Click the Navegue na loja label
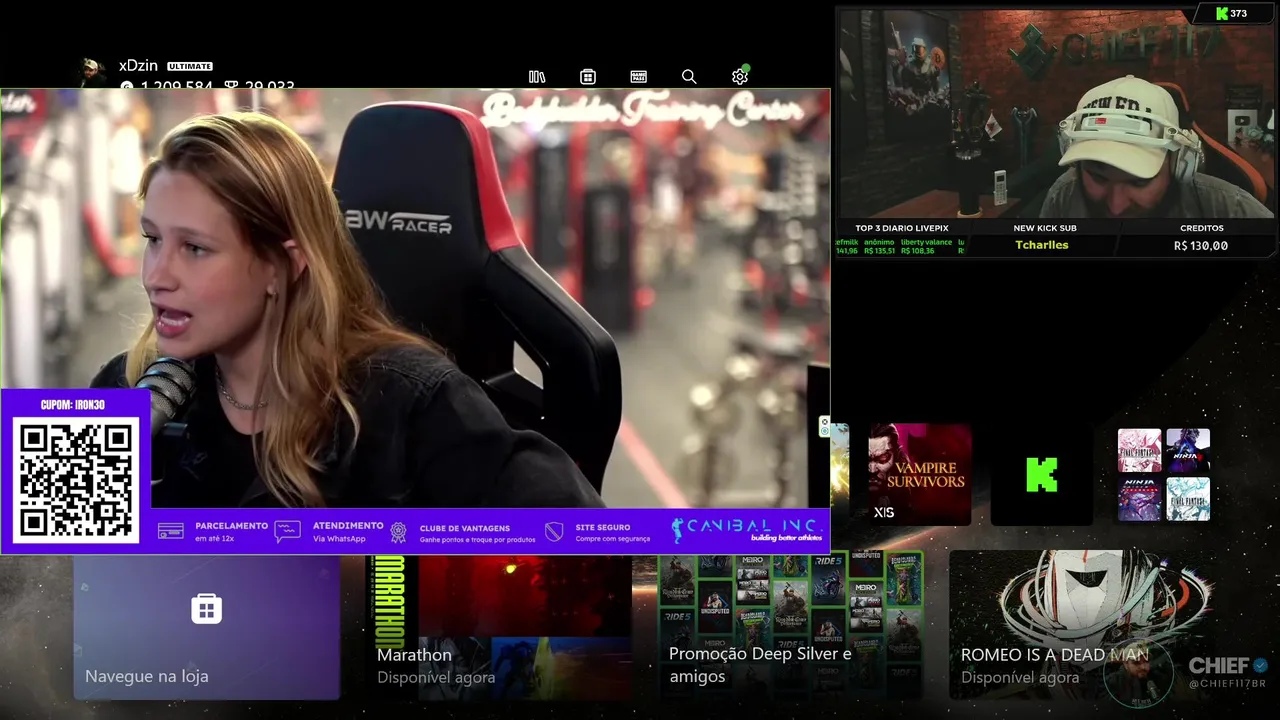Viewport: 1280px width, 720px height. coord(147,676)
